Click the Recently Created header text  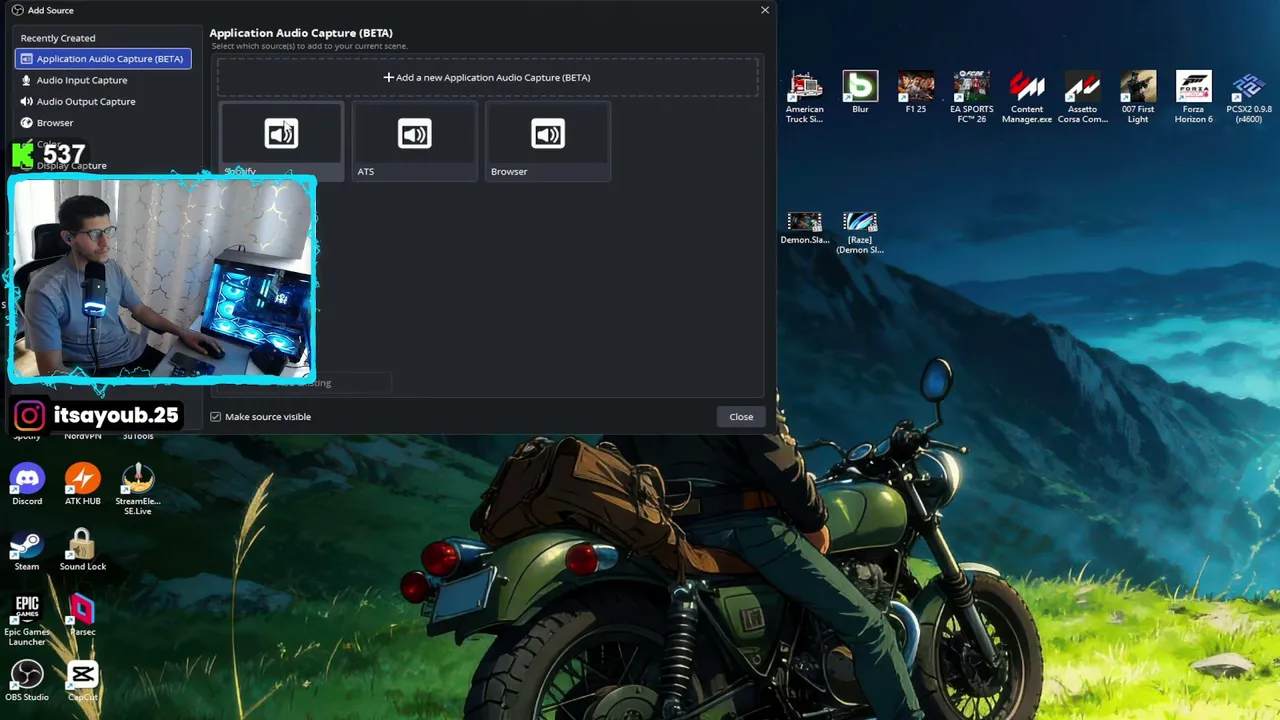58,38
